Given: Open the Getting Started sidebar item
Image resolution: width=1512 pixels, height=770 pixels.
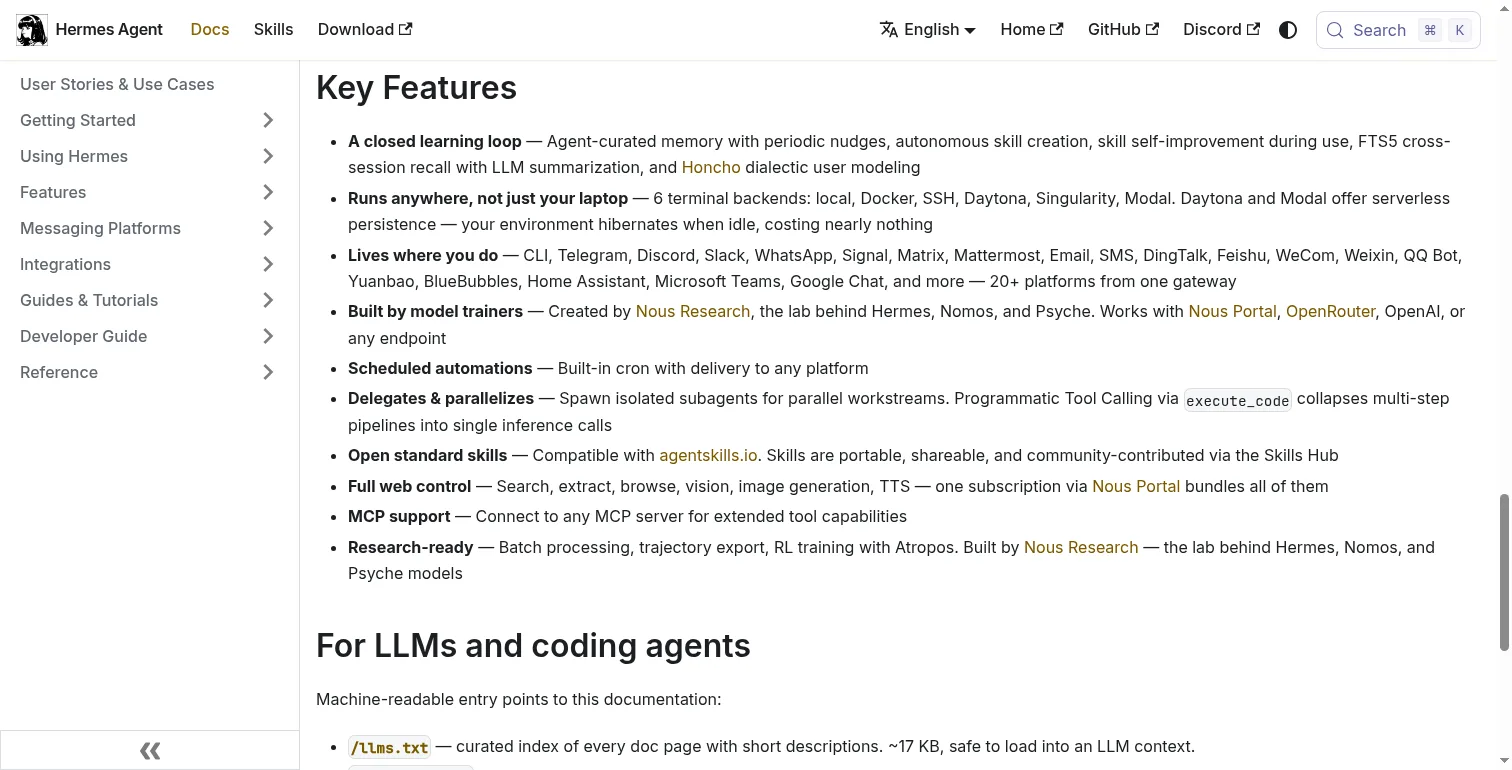Looking at the screenshot, I should (78, 120).
